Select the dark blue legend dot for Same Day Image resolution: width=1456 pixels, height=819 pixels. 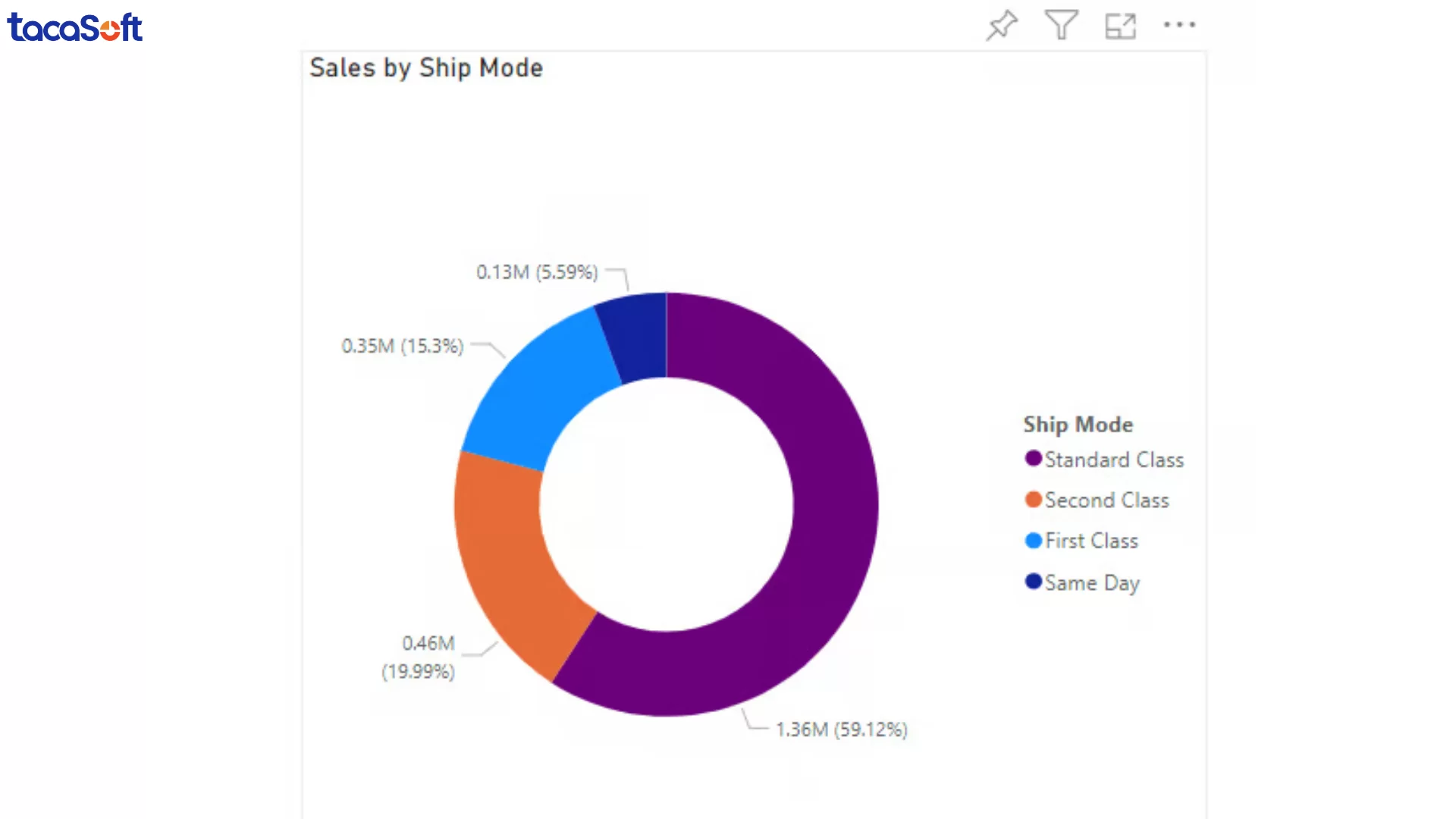1033,582
